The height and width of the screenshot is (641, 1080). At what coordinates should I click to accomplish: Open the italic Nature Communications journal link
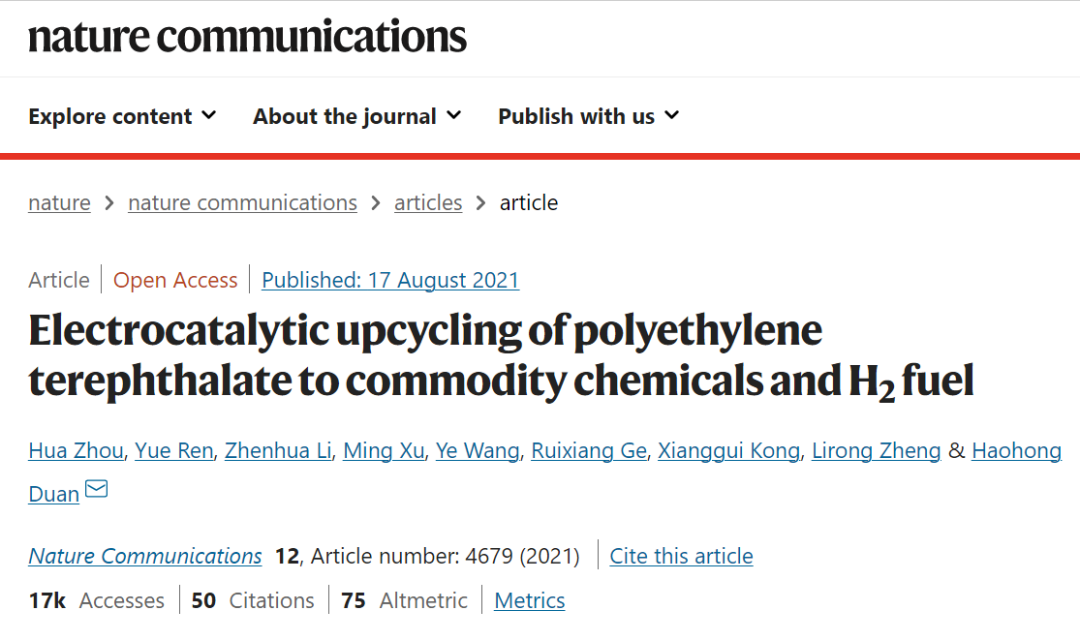pyautogui.click(x=145, y=556)
